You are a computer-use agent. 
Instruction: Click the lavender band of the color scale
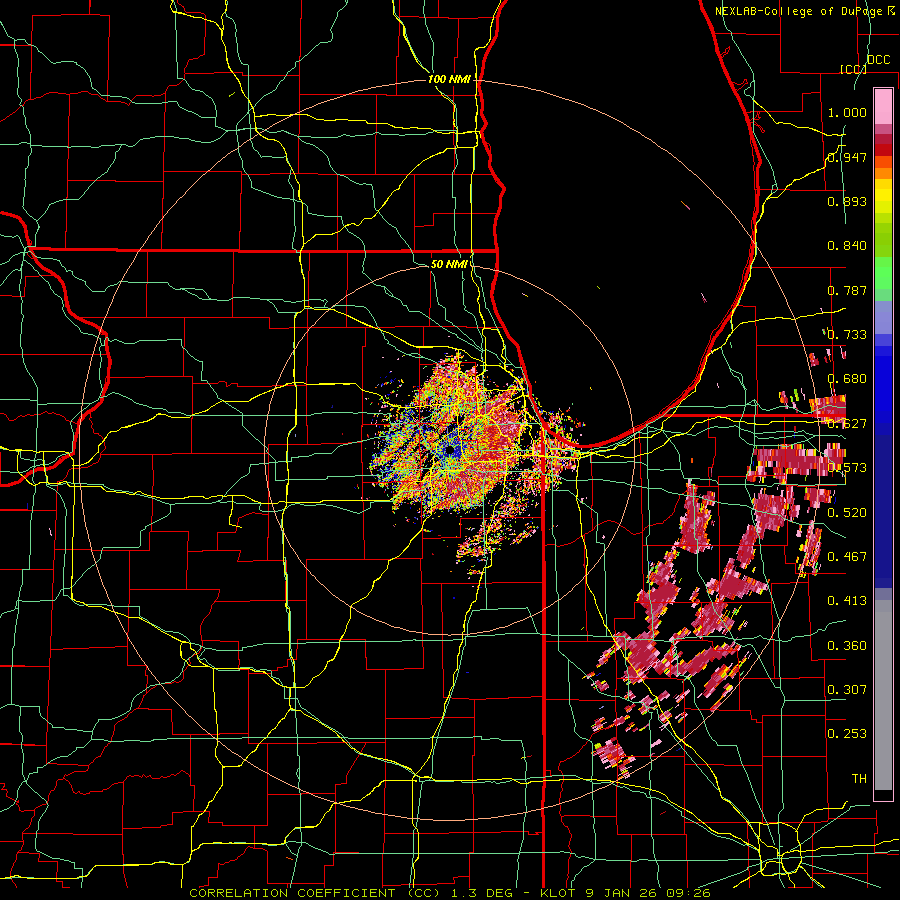pyautogui.click(x=883, y=317)
